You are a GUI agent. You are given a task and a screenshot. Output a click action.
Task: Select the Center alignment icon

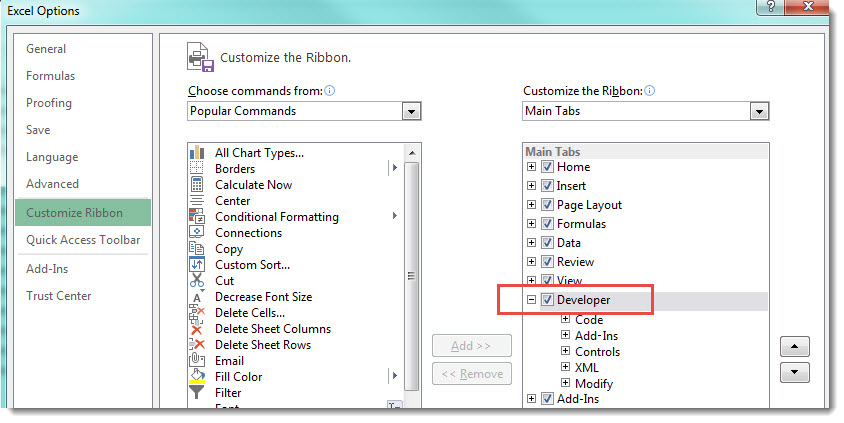pos(197,201)
